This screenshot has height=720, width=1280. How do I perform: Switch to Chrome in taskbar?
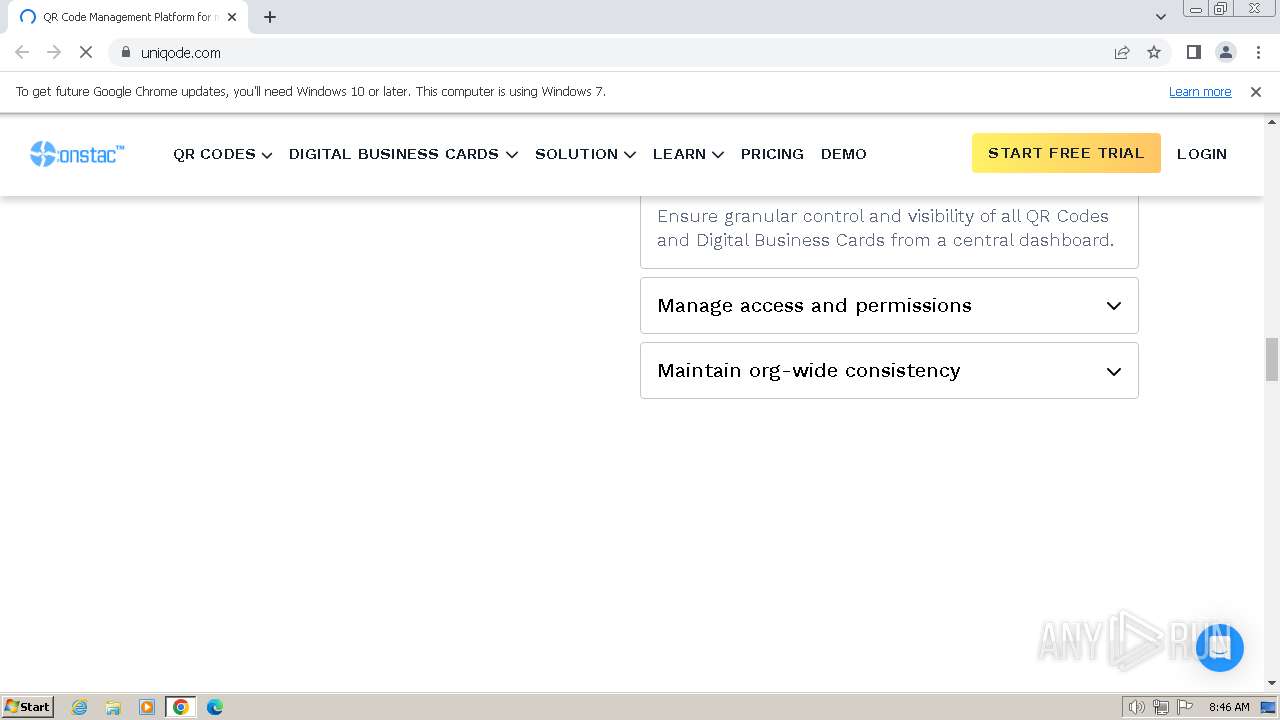tap(181, 707)
